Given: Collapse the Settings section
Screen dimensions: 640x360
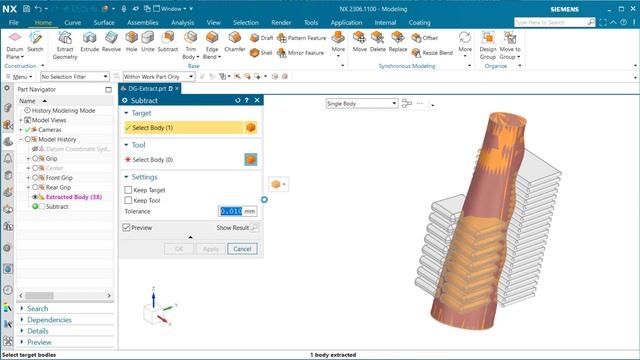Looking at the screenshot, I should pos(126,177).
